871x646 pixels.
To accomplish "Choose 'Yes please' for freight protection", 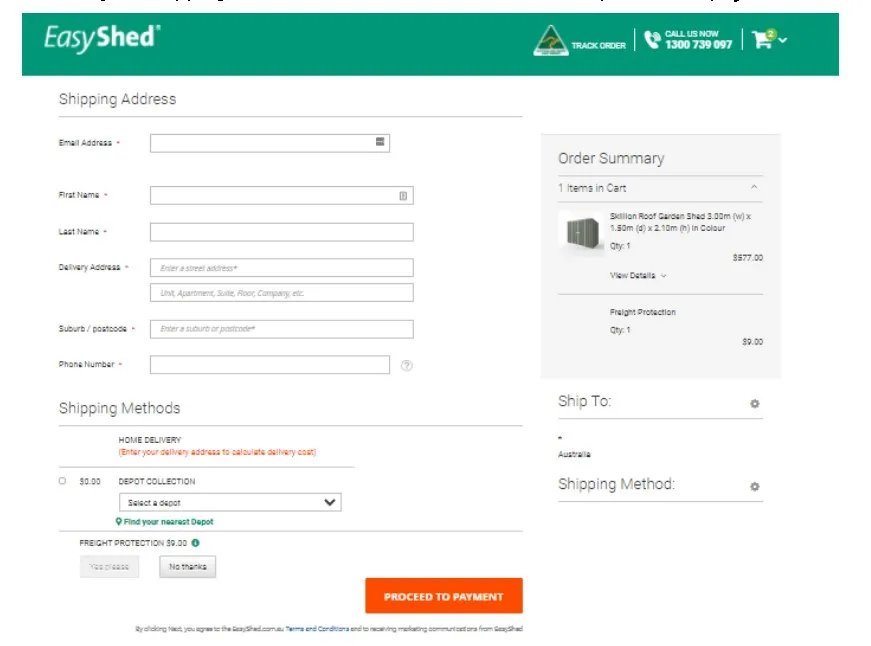I will [109, 567].
